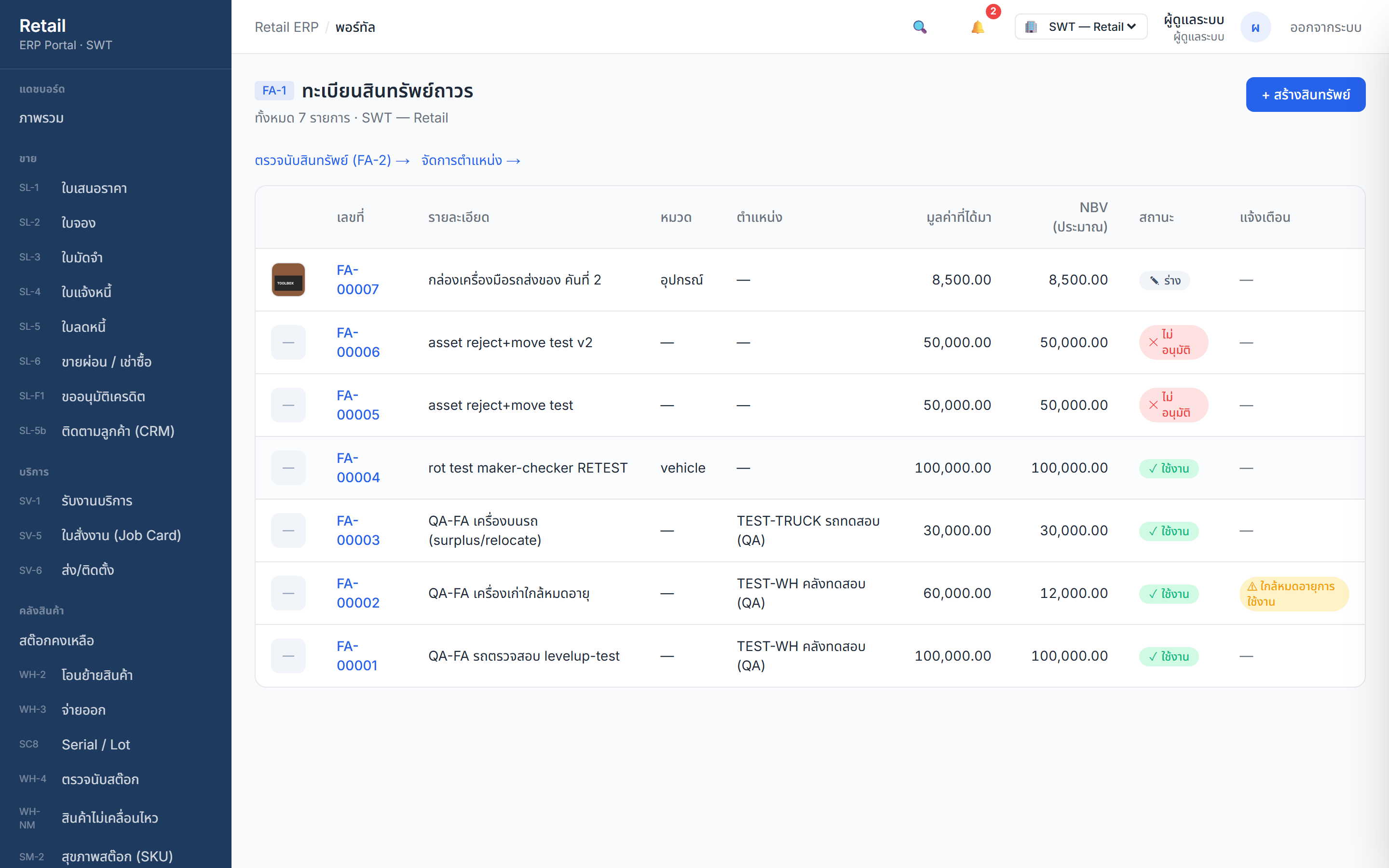
Task: Click the FA-00004 asset number link
Action: (358, 468)
